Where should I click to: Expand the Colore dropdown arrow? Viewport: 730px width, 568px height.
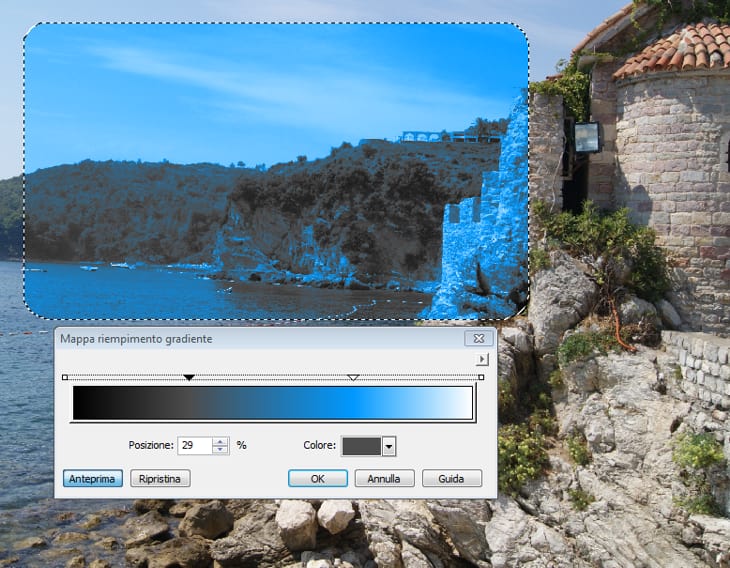point(389,446)
